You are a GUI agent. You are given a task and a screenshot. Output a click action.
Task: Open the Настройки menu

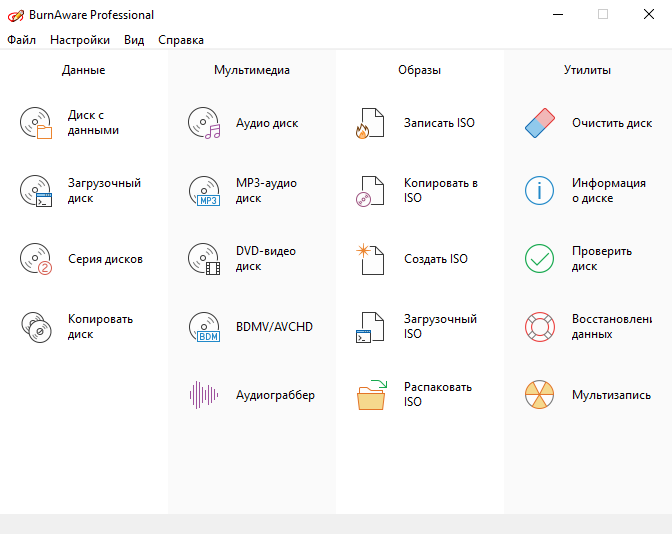pos(80,40)
